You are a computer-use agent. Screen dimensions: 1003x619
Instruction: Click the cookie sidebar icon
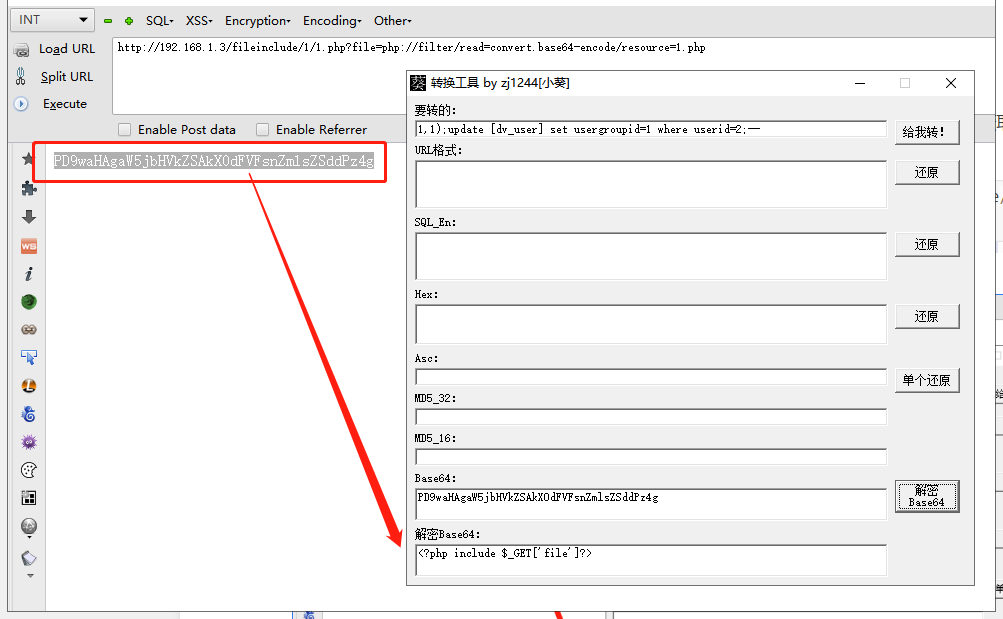coord(29,470)
